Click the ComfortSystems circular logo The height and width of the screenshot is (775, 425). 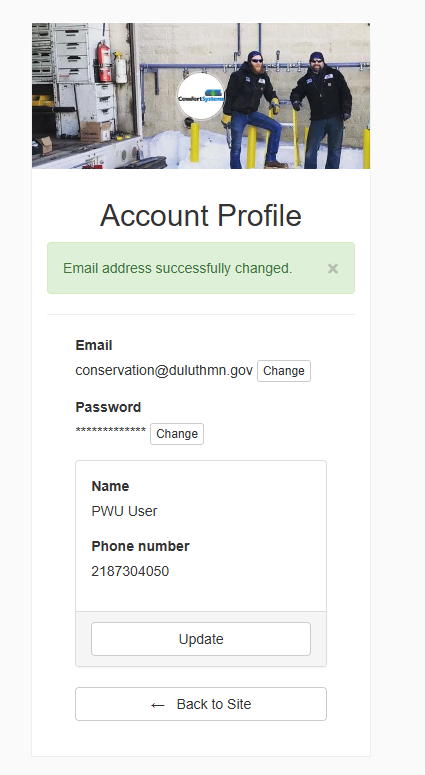click(x=201, y=96)
